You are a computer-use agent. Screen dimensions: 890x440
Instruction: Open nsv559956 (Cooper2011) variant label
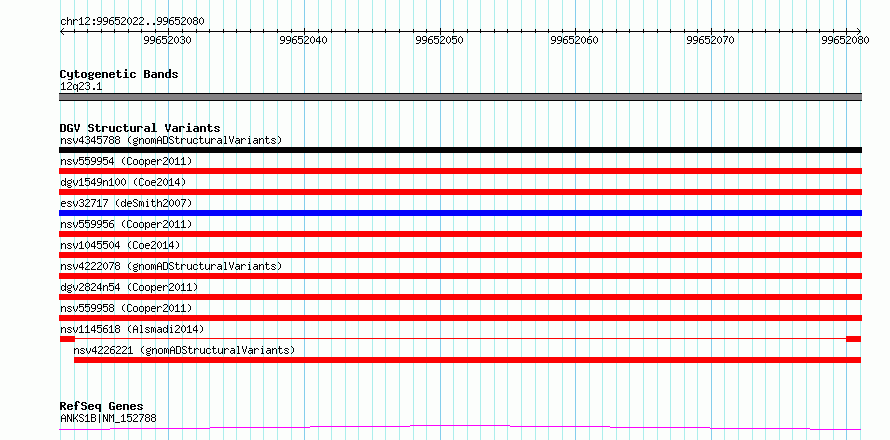pyautogui.click(x=126, y=224)
